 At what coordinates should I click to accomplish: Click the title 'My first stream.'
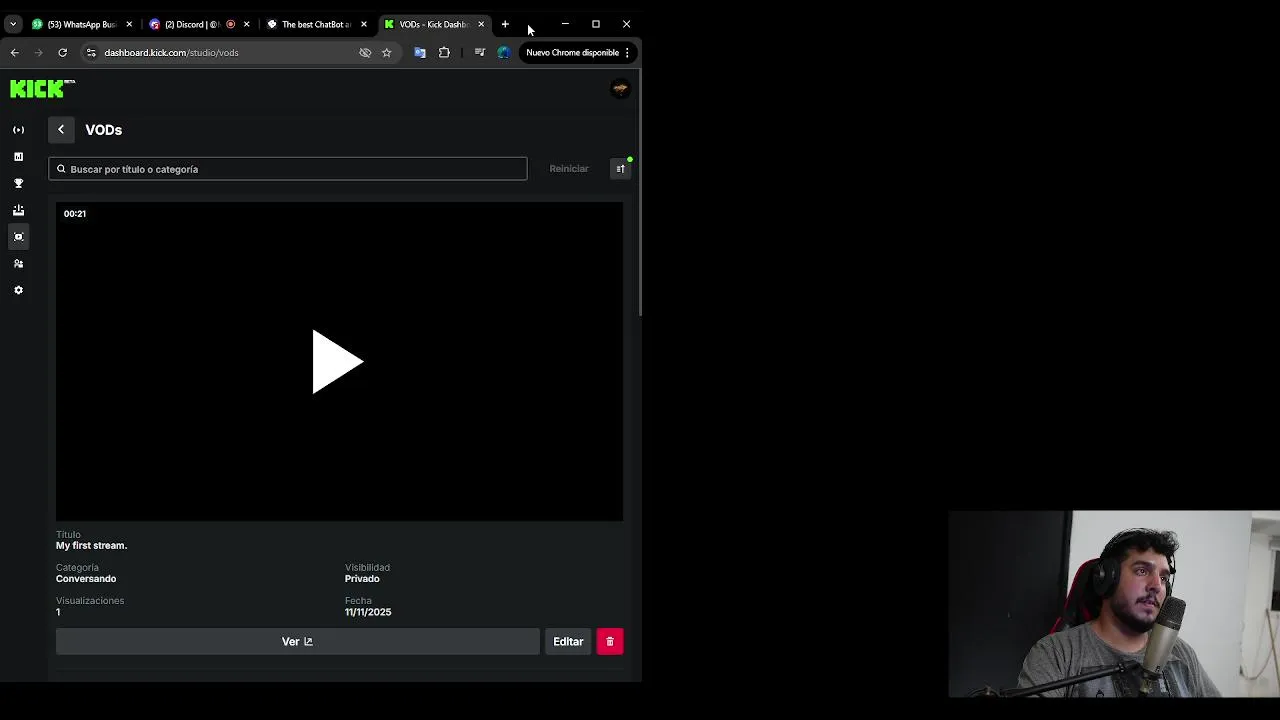pos(92,546)
